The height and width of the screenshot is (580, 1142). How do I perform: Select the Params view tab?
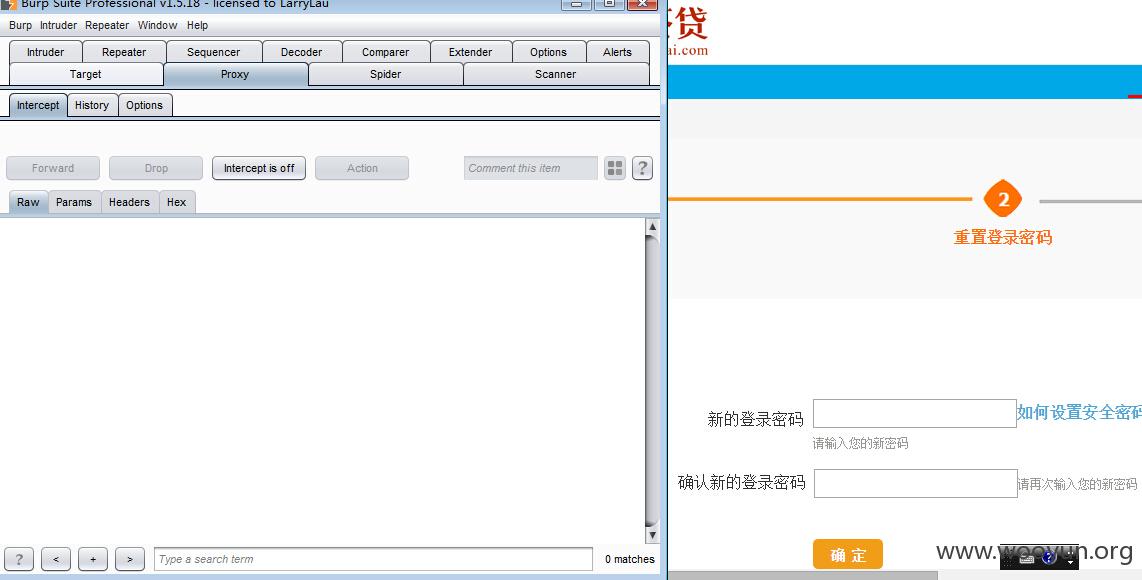tap(74, 202)
